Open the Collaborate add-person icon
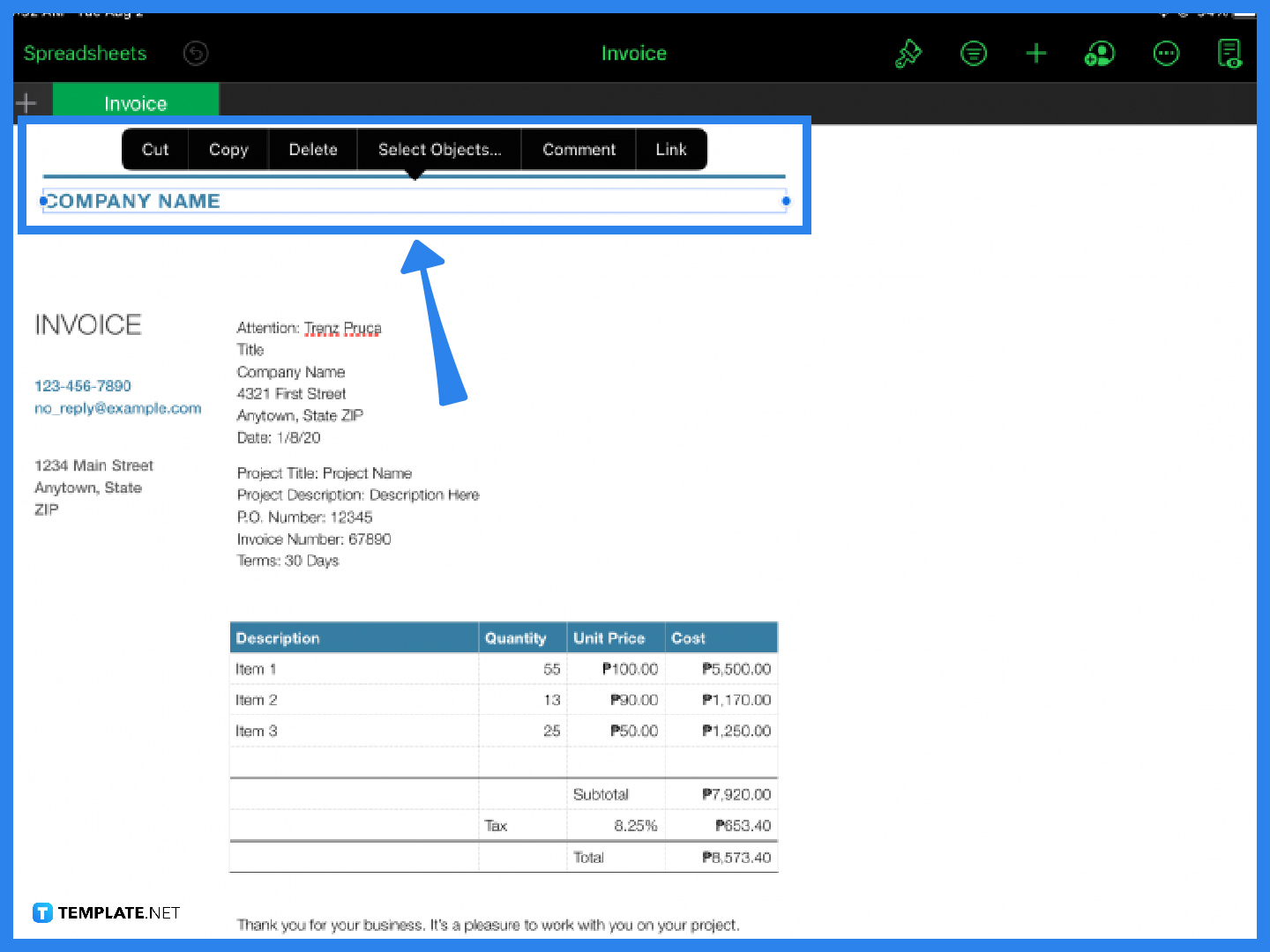The image size is (1270, 952). (1099, 53)
